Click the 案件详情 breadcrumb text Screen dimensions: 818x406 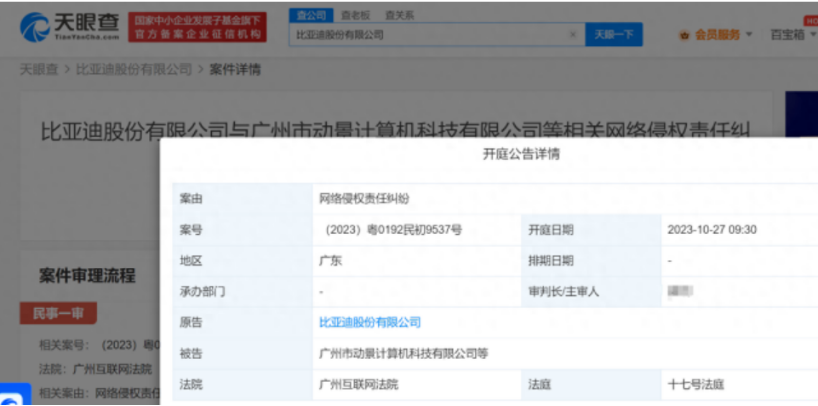click(x=235, y=69)
